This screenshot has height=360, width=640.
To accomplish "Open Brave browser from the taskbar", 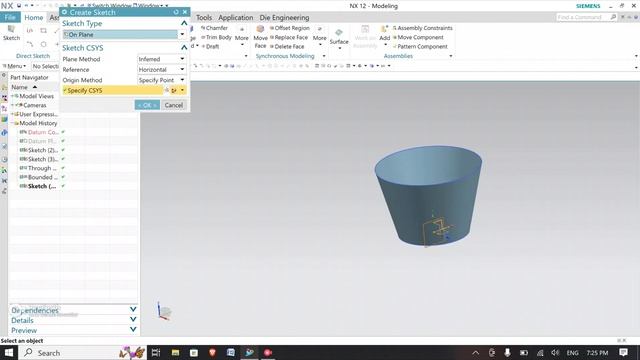I will (212, 353).
